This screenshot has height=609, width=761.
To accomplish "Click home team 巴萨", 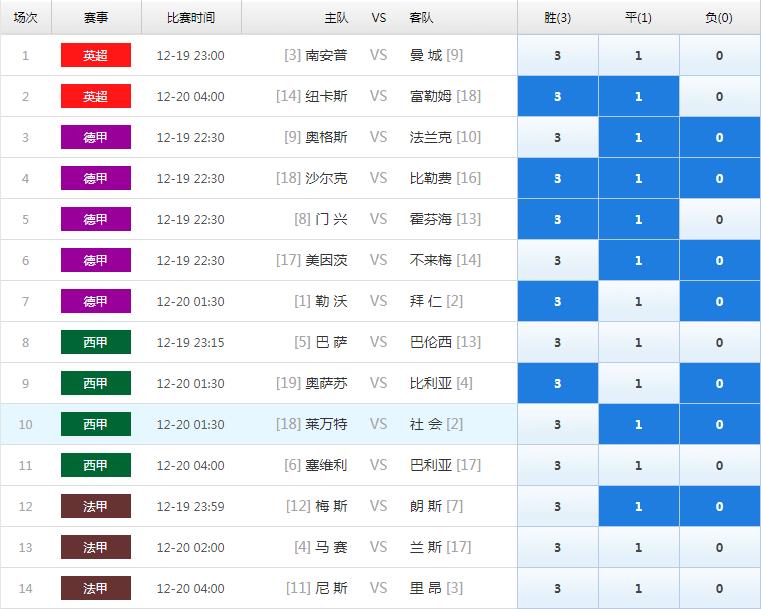I will tap(331, 342).
